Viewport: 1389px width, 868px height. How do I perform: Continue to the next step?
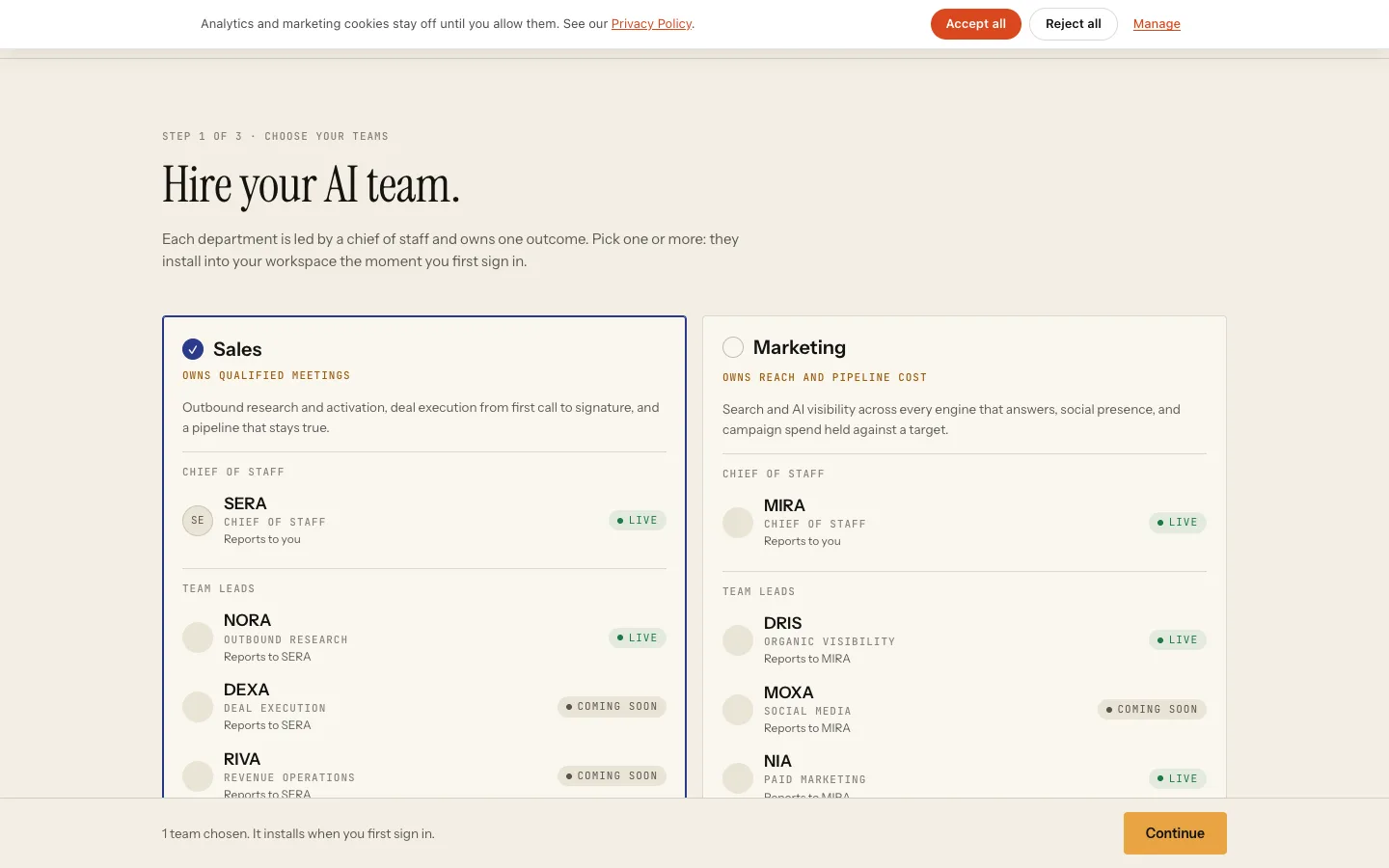[x=1175, y=833]
